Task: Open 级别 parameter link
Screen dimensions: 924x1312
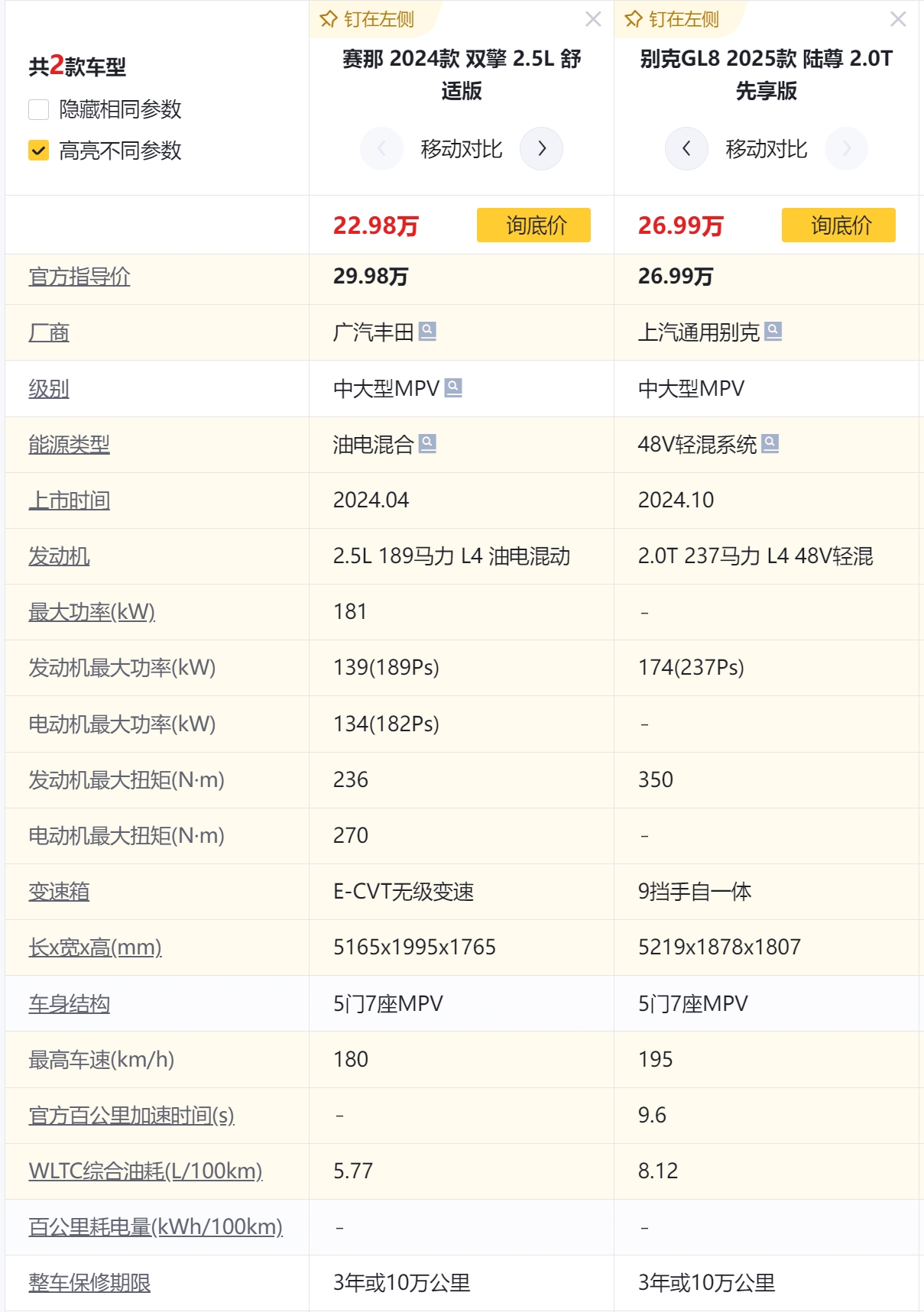Action: click(49, 389)
